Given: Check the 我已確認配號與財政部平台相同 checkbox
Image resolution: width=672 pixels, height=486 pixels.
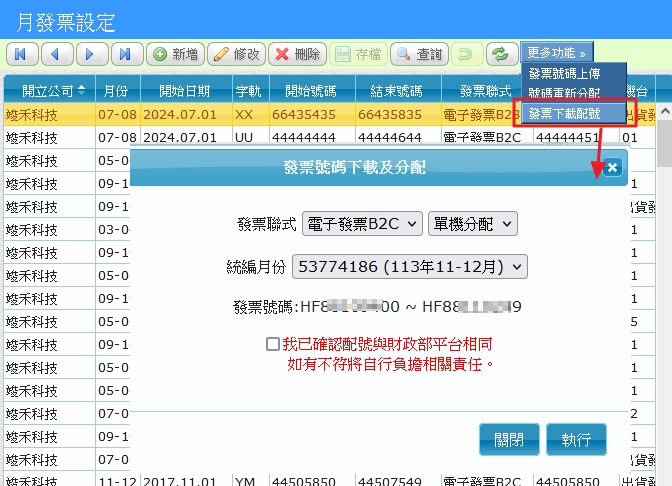Looking at the screenshot, I should pyautogui.click(x=273, y=344).
